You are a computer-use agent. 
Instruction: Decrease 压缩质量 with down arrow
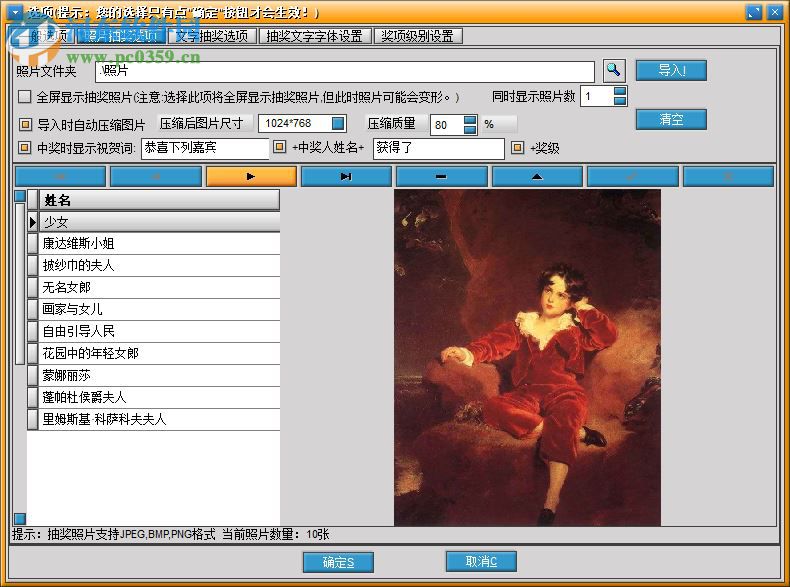(470, 129)
